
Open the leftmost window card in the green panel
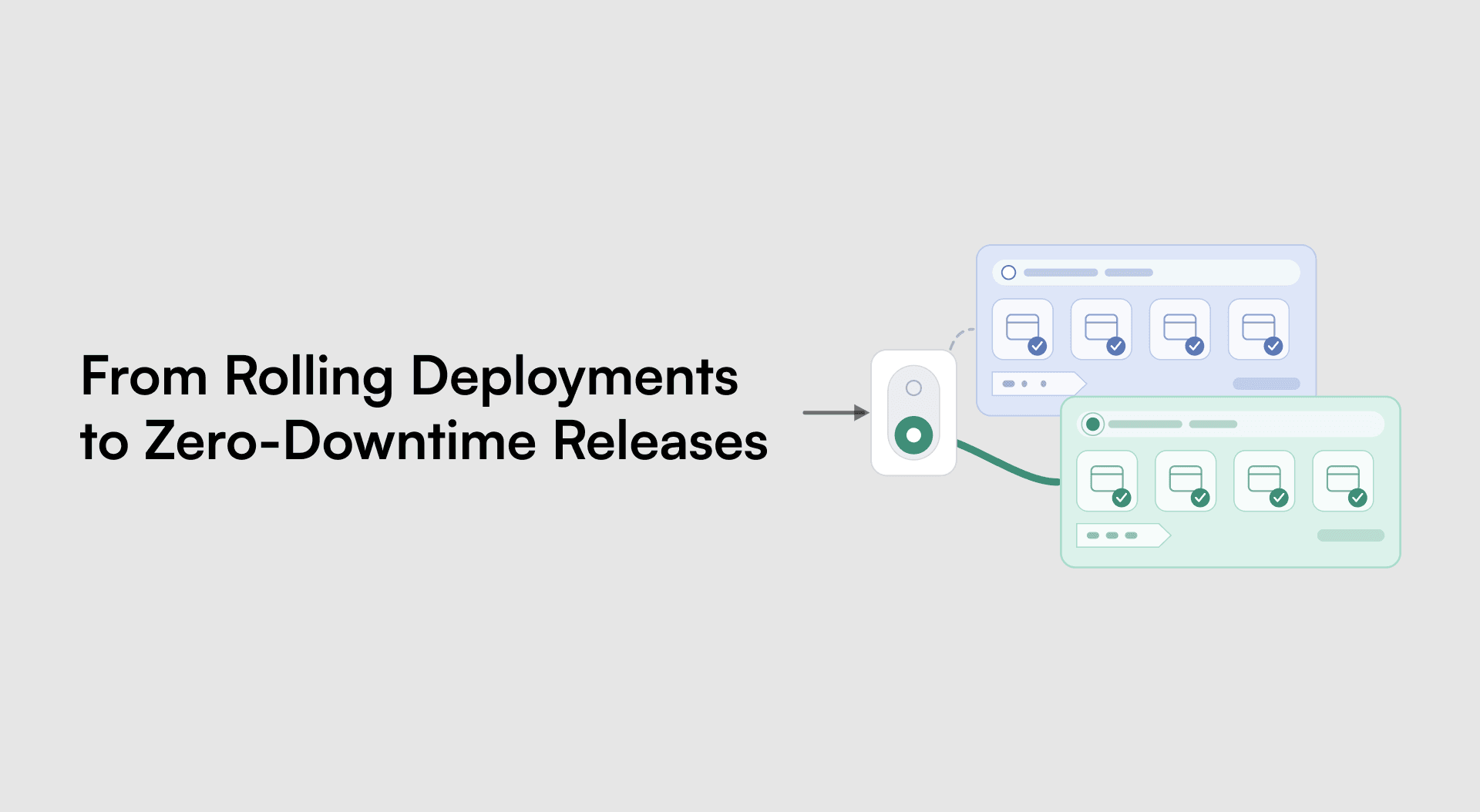pyautogui.click(x=1107, y=481)
